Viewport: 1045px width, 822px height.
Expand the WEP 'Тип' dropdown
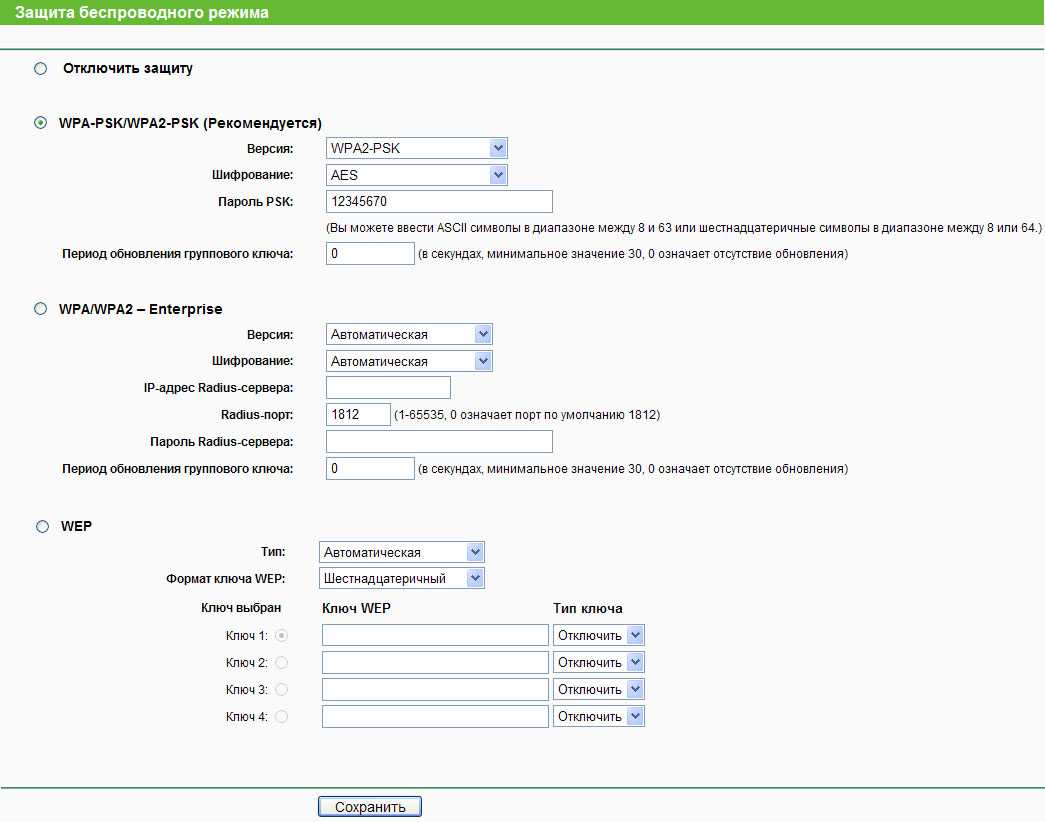401,552
